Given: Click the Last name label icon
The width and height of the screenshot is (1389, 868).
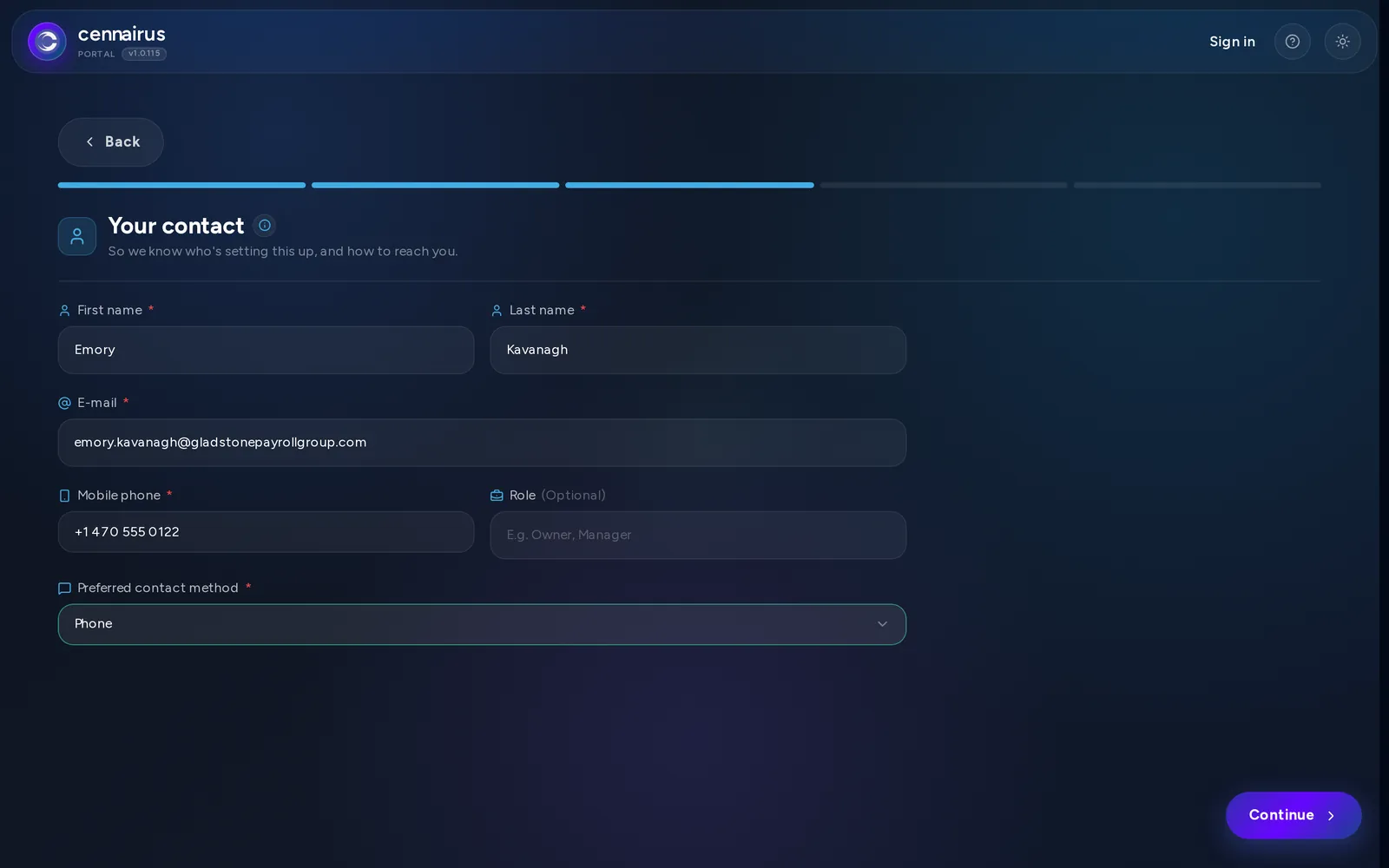Looking at the screenshot, I should point(497,311).
